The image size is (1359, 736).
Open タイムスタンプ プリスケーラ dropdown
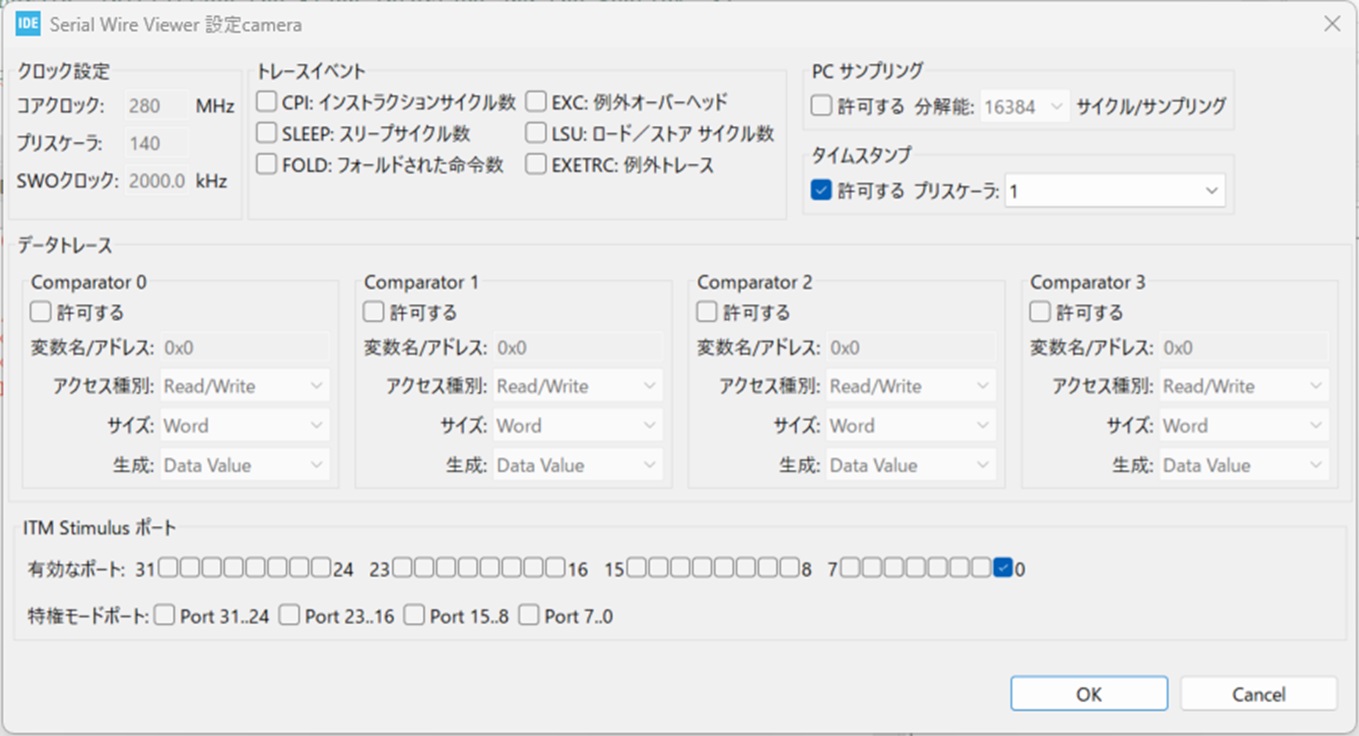1114,191
